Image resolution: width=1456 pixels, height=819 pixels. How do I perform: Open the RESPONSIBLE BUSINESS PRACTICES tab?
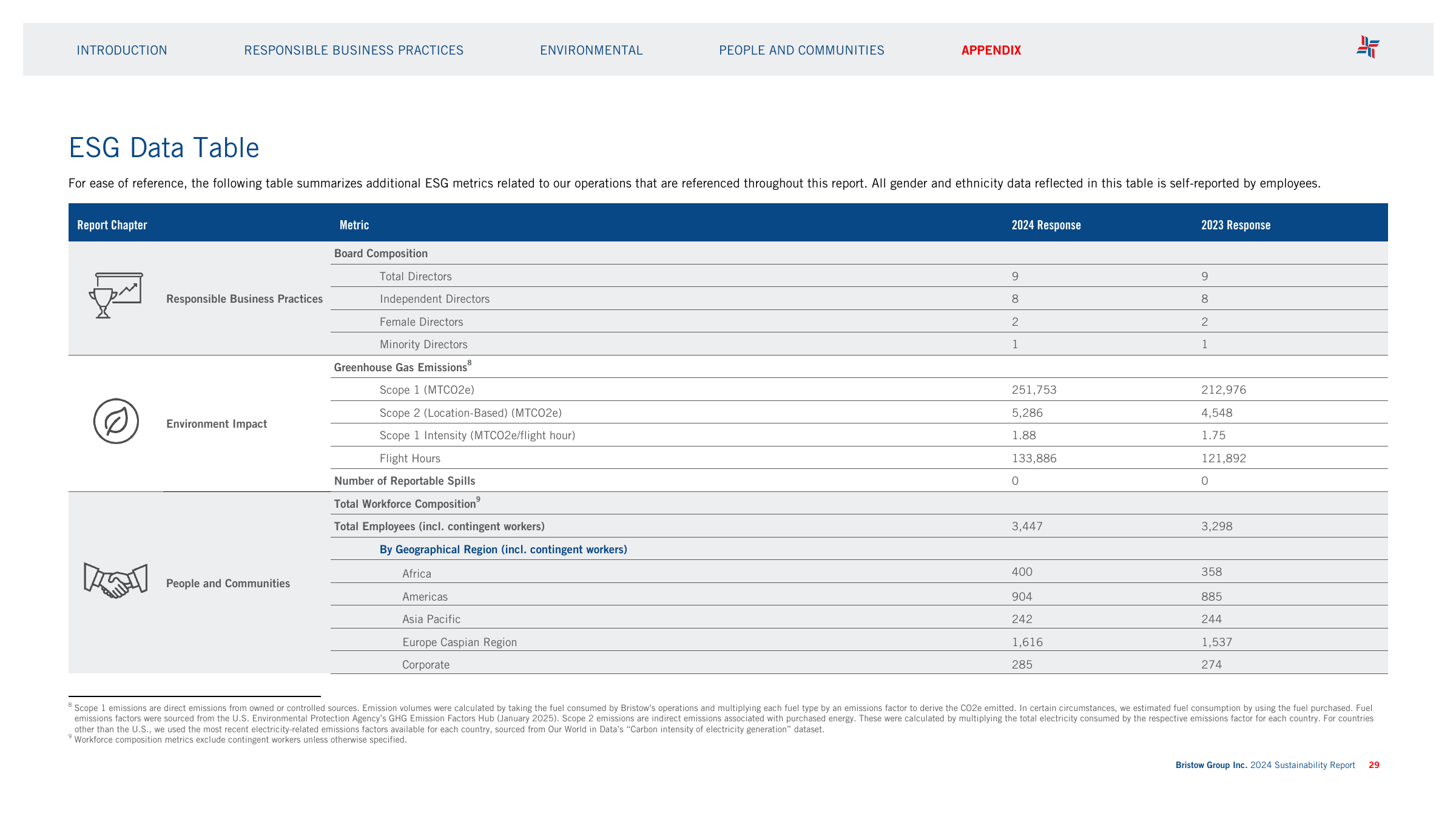tap(354, 50)
